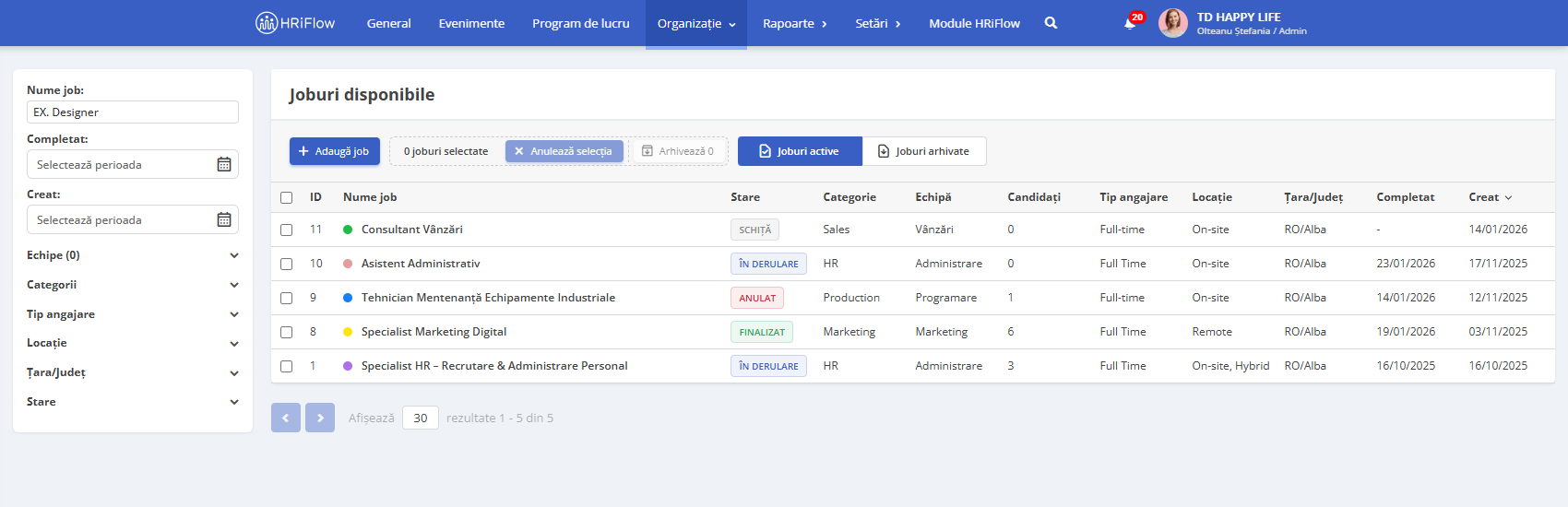This screenshot has width=1568, height=507.
Task: Click pink dot for Asistent Administrativ
Action: point(348,264)
